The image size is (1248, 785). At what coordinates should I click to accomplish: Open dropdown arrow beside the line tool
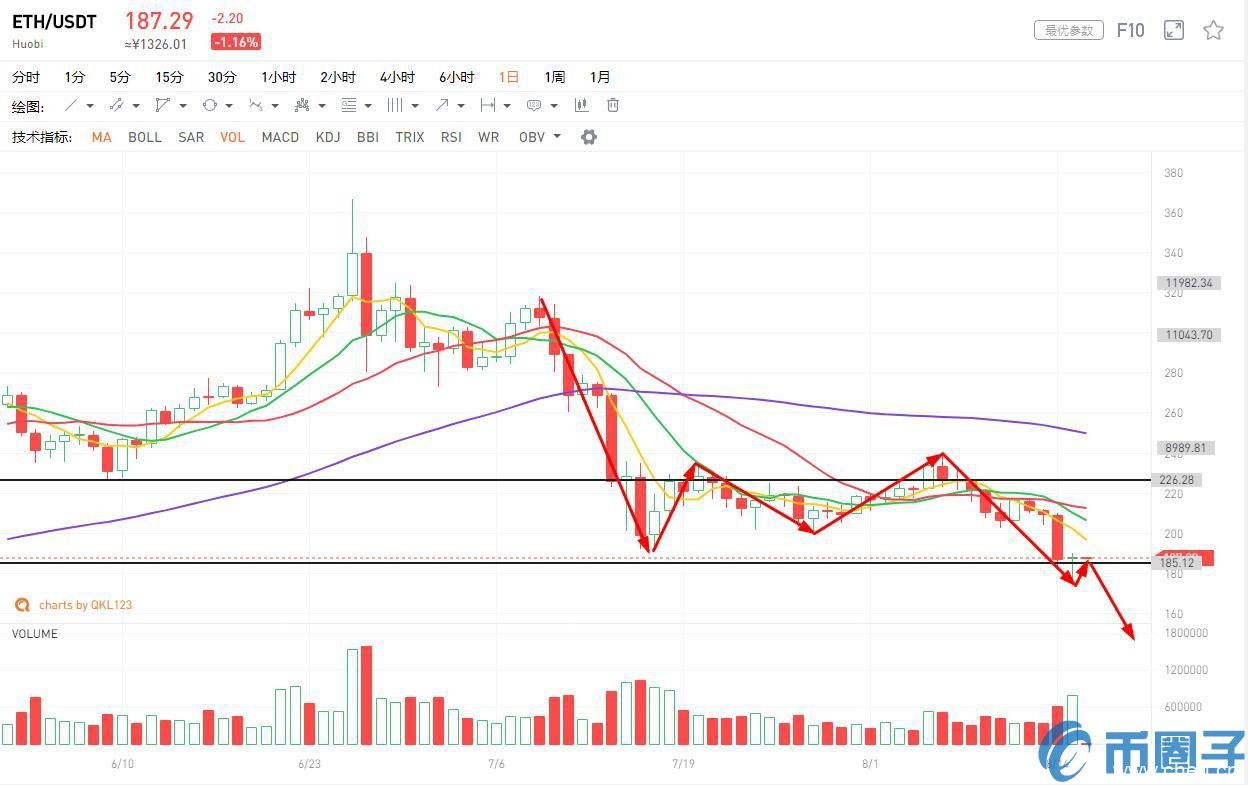tap(90, 106)
